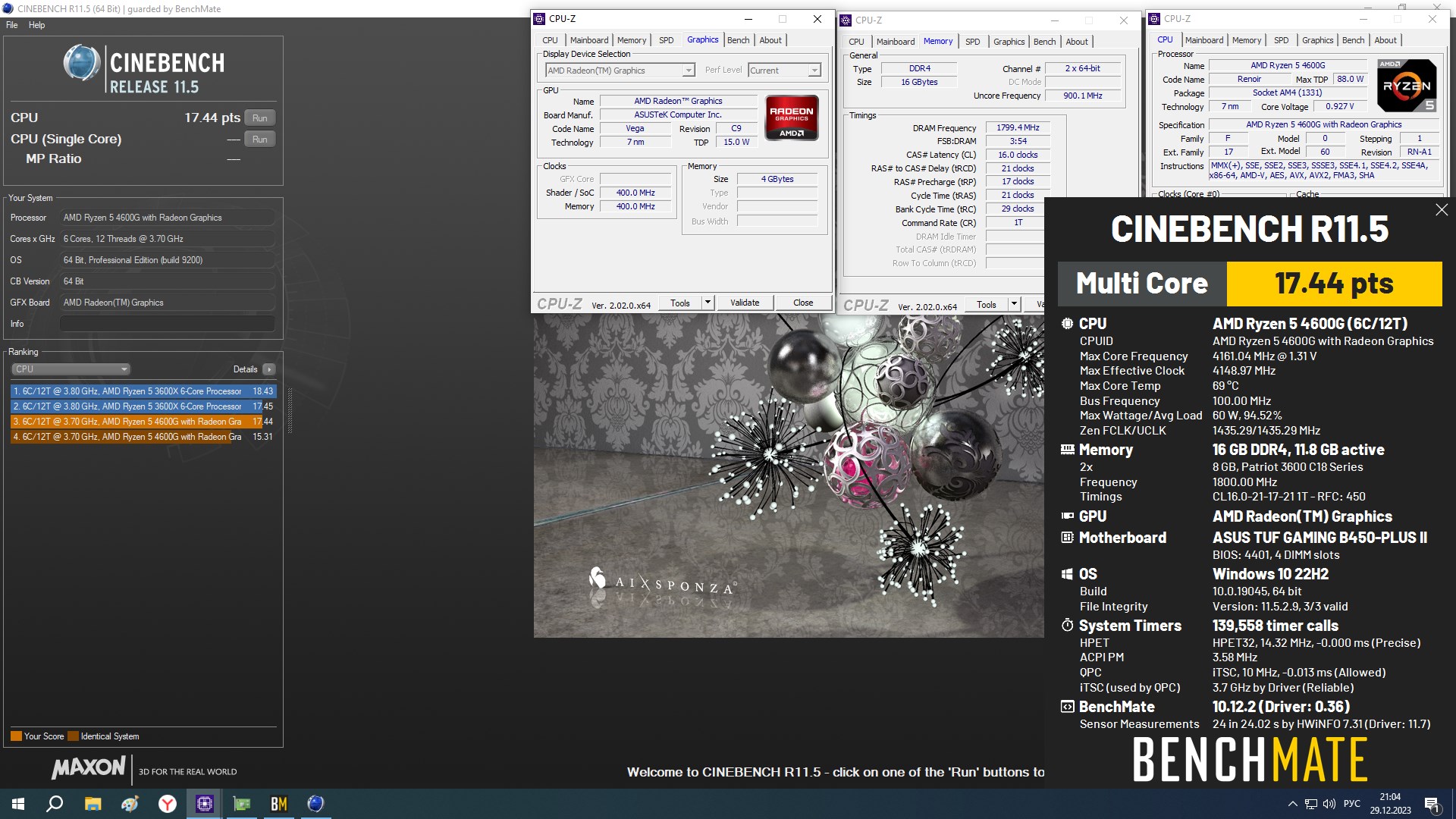
Task: Open Mainboard tab in Memory CPU-Z window
Action: coord(896,42)
